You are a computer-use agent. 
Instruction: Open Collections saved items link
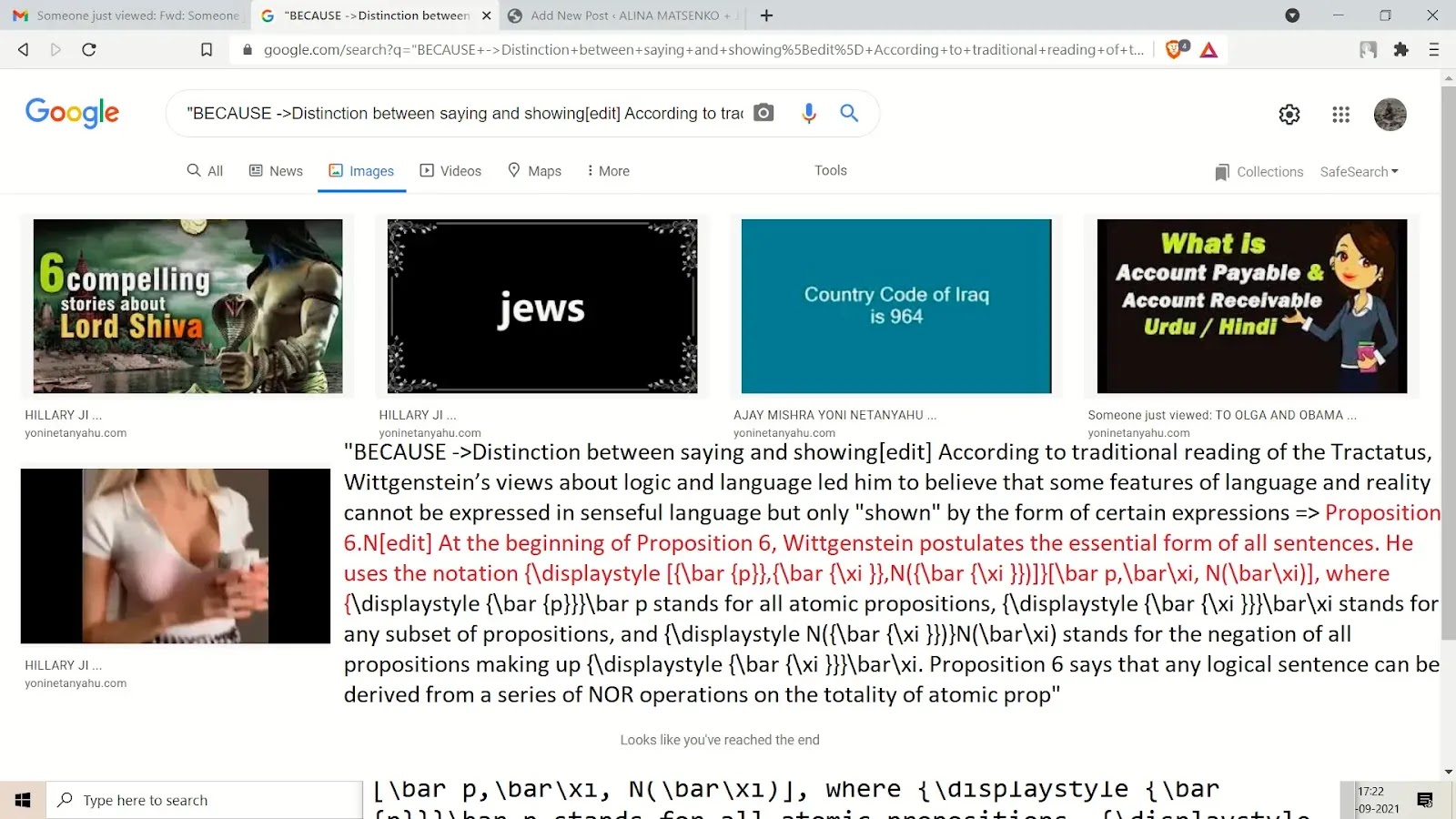[x=1259, y=172]
